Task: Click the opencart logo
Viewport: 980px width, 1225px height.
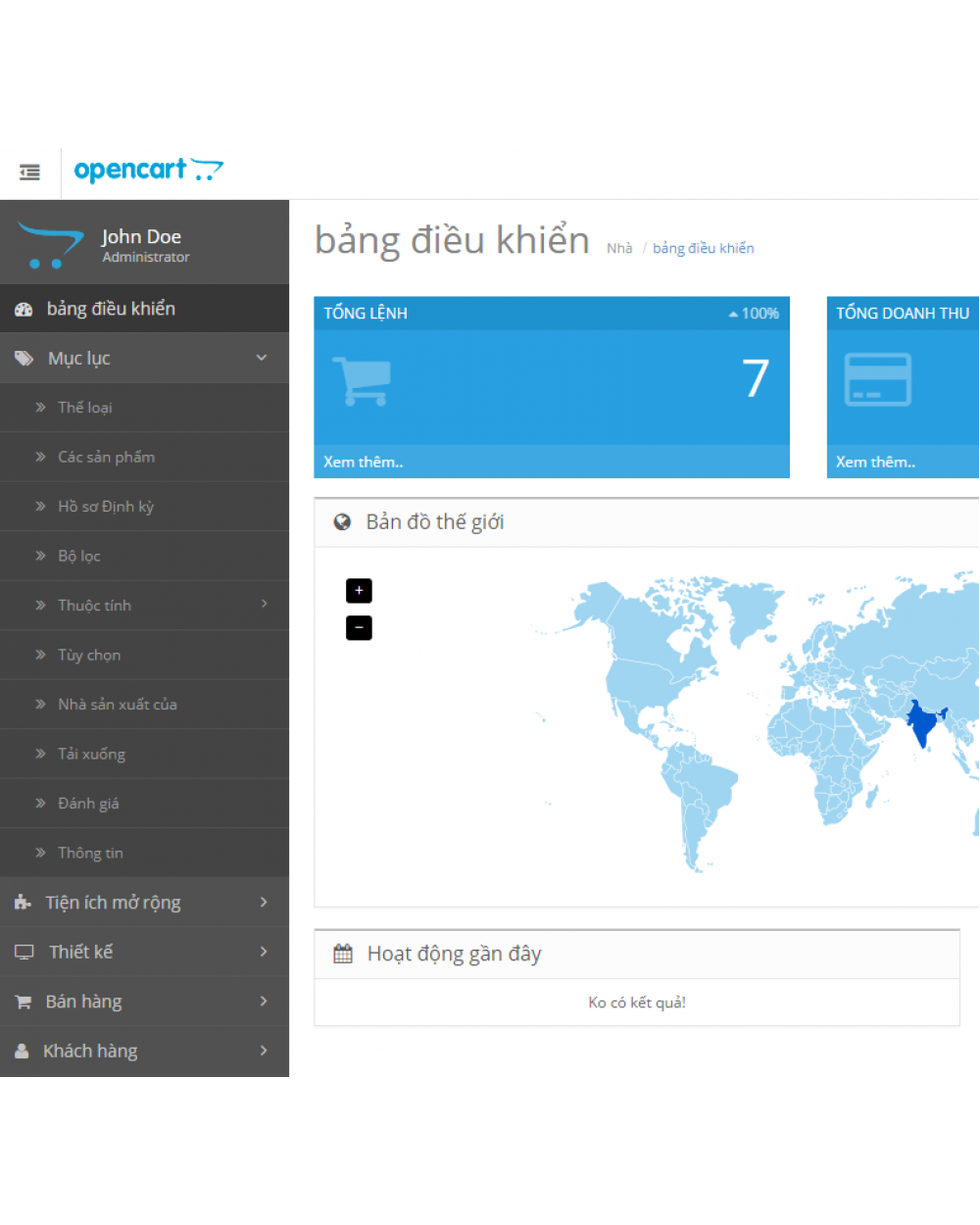Action: click(148, 169)
